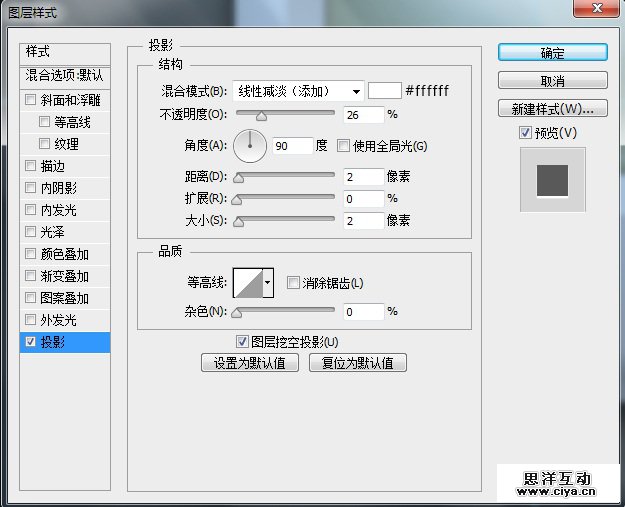
Task: Select the 内阴影 effect entry
Action: (x=58, y=188)
